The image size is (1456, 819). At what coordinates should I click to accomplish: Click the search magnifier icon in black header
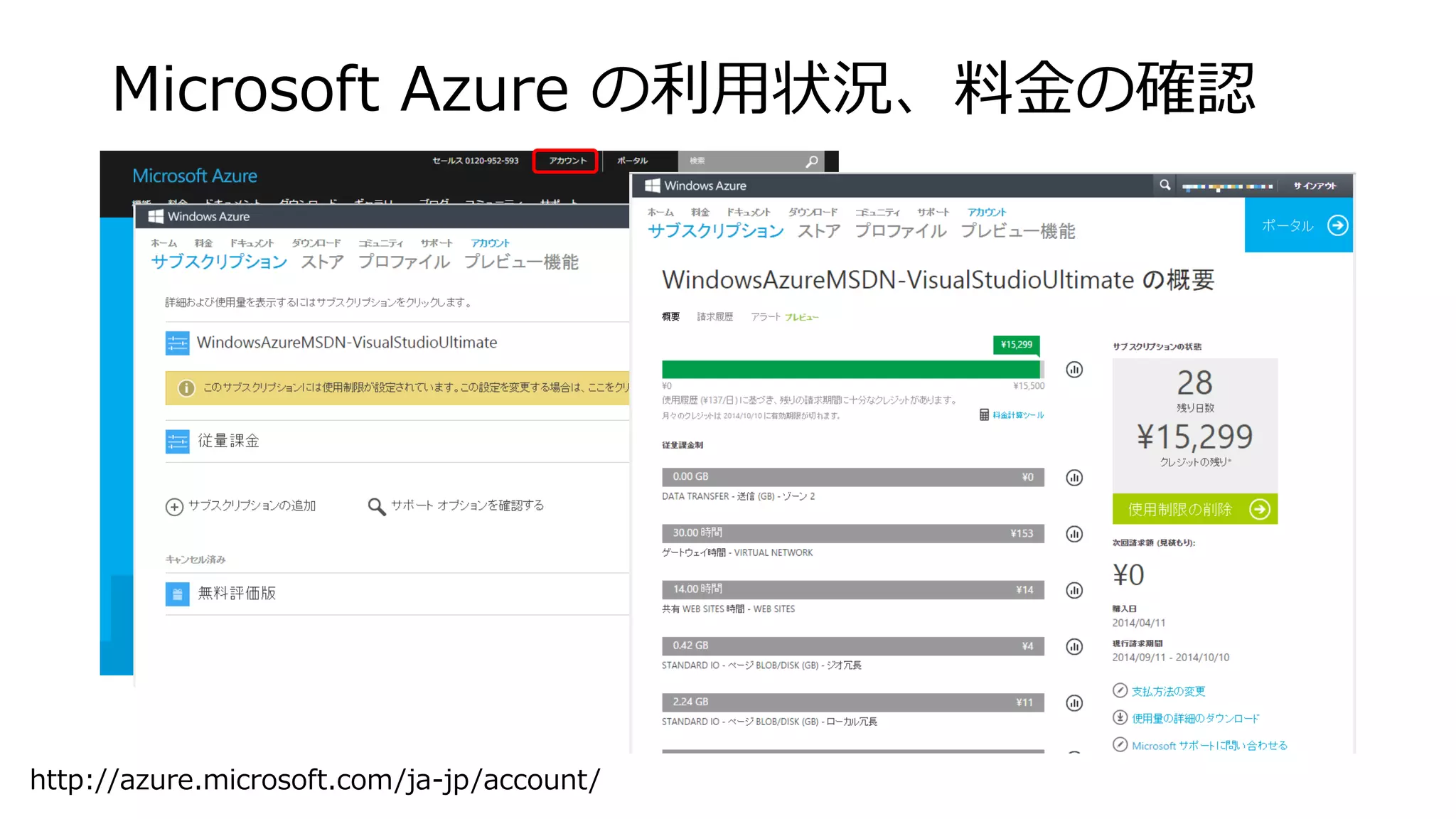tap(812, 161)
